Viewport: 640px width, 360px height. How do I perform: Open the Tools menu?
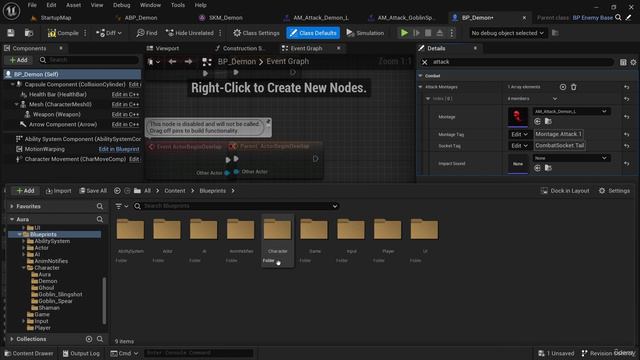pyautogui.click(x=178, y=5)
